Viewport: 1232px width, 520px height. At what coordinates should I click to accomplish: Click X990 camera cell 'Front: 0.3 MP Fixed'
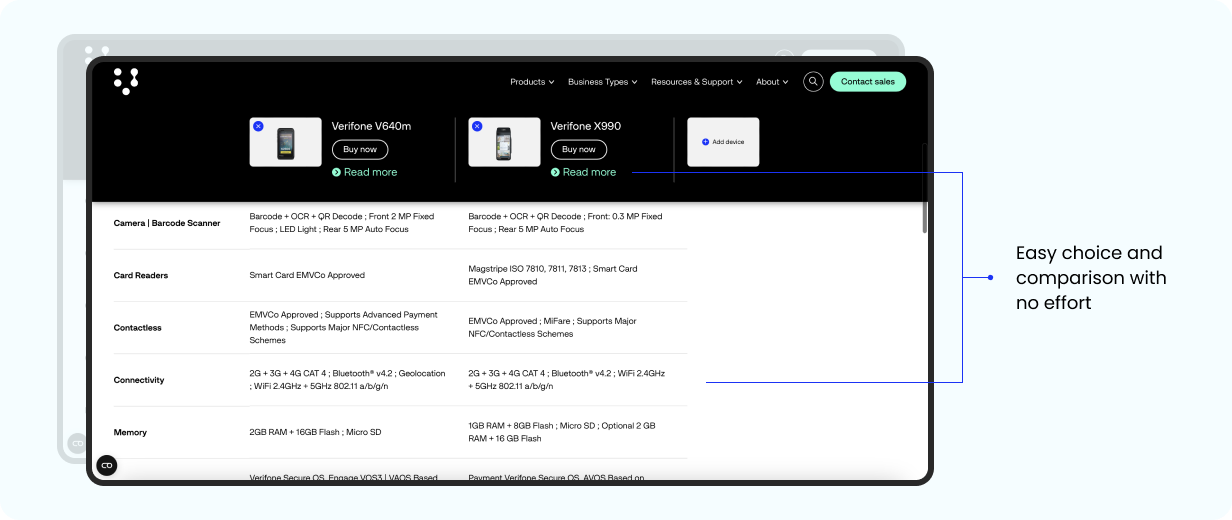[565, 223]
